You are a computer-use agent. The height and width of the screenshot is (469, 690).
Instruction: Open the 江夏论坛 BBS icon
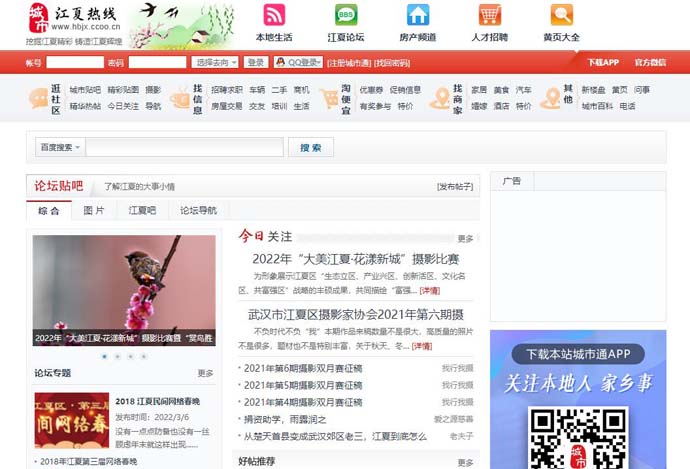(x=346, y=15)
